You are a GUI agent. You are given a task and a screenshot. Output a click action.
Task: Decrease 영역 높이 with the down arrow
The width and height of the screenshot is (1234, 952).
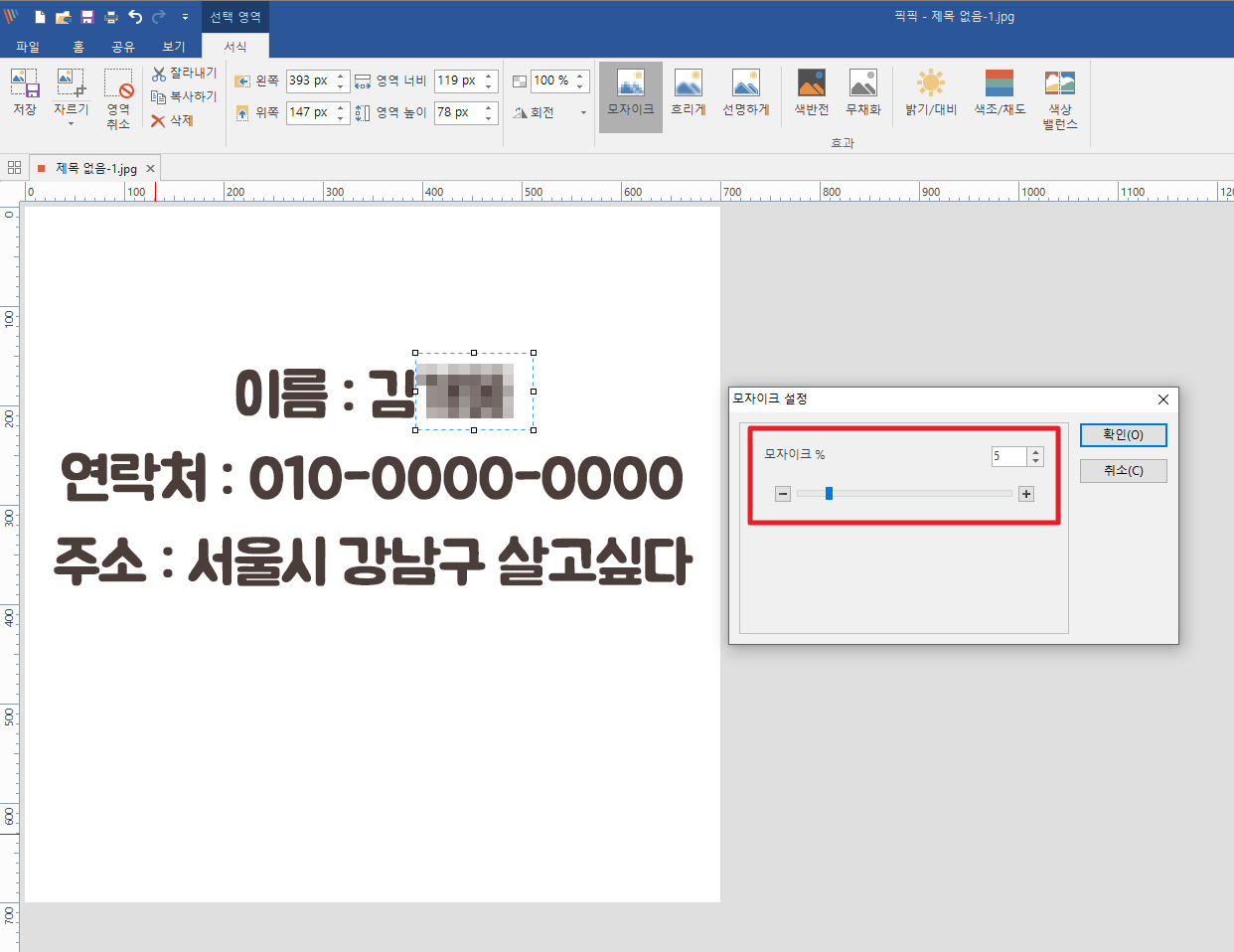(489, 118)
